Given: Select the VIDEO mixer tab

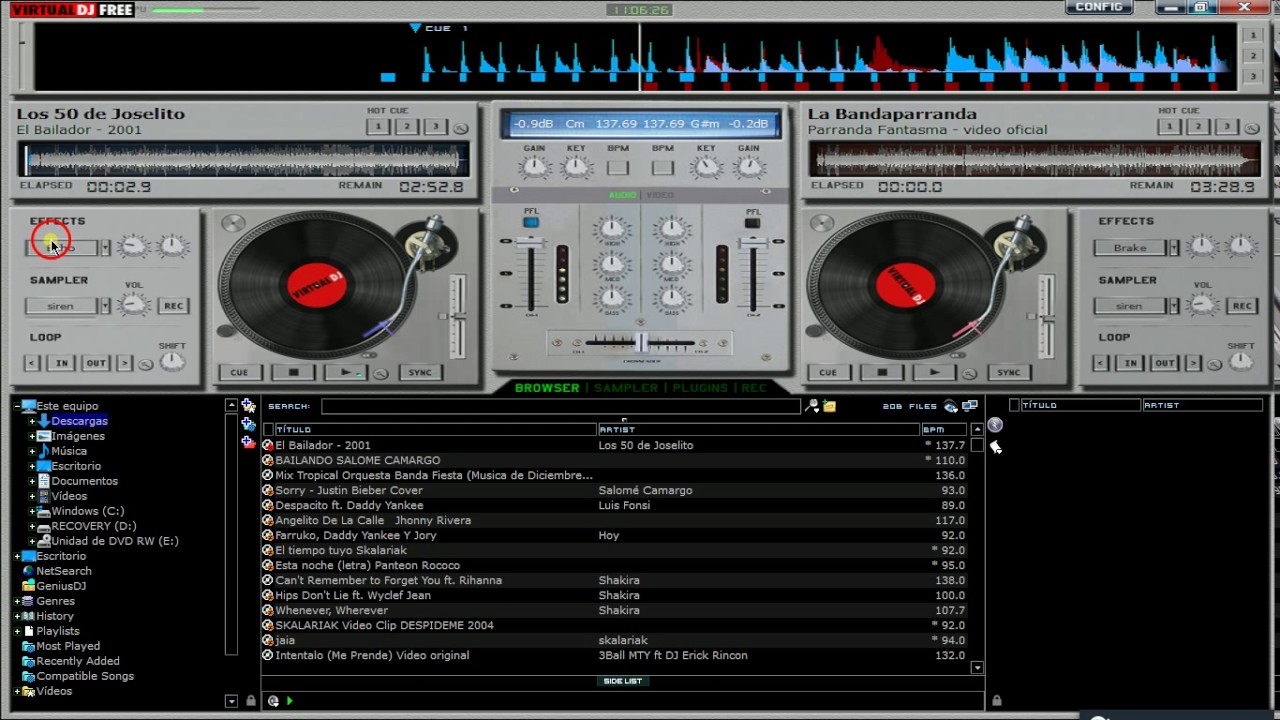Looking at the screenshot, I should point(660,195).
